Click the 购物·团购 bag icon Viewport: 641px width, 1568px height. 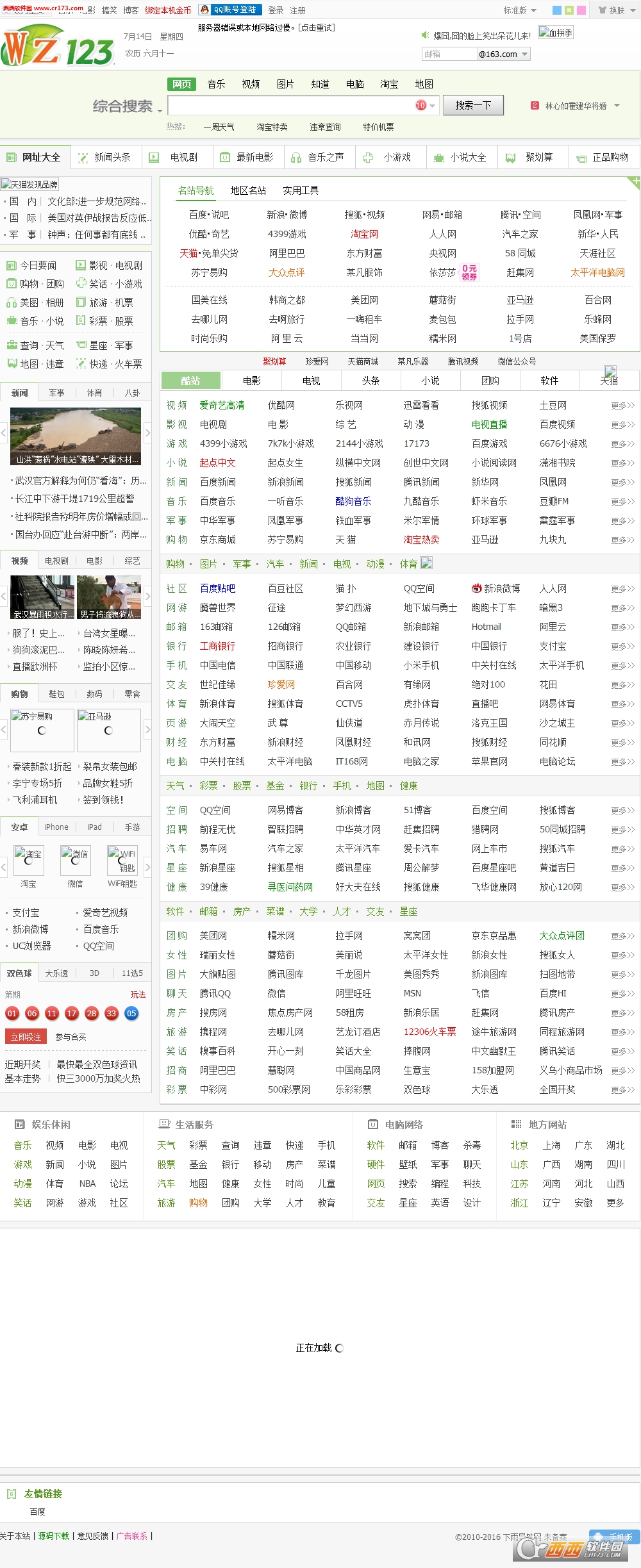point(11,284)
